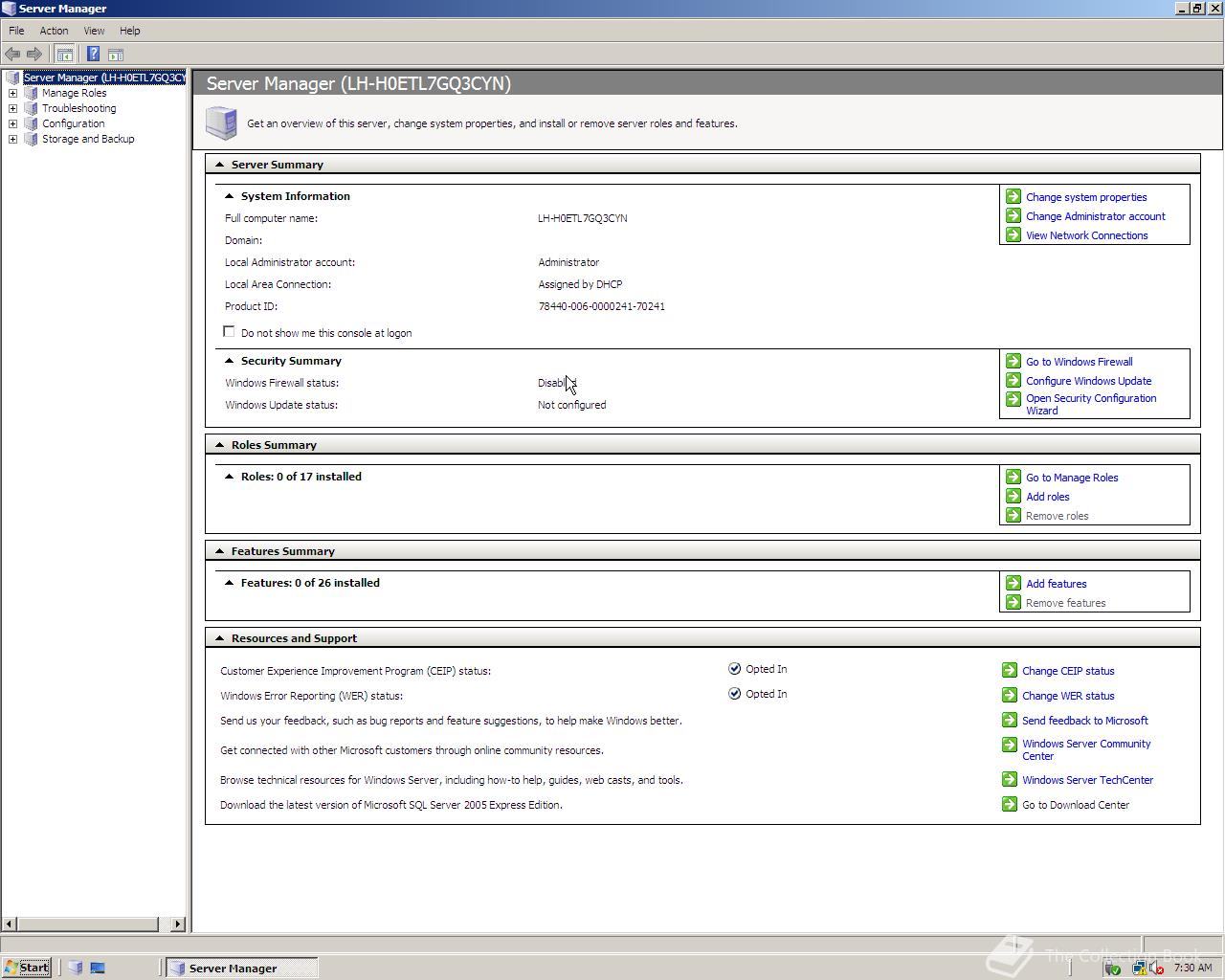Open the Action menu
1225x980 pixels.
point(54,31)
